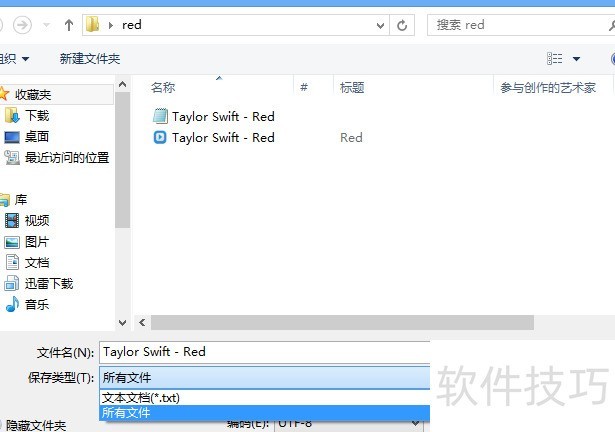615x432 pixels.
Task: Sort files by 名称 column header
Action: tap(163, 88)
